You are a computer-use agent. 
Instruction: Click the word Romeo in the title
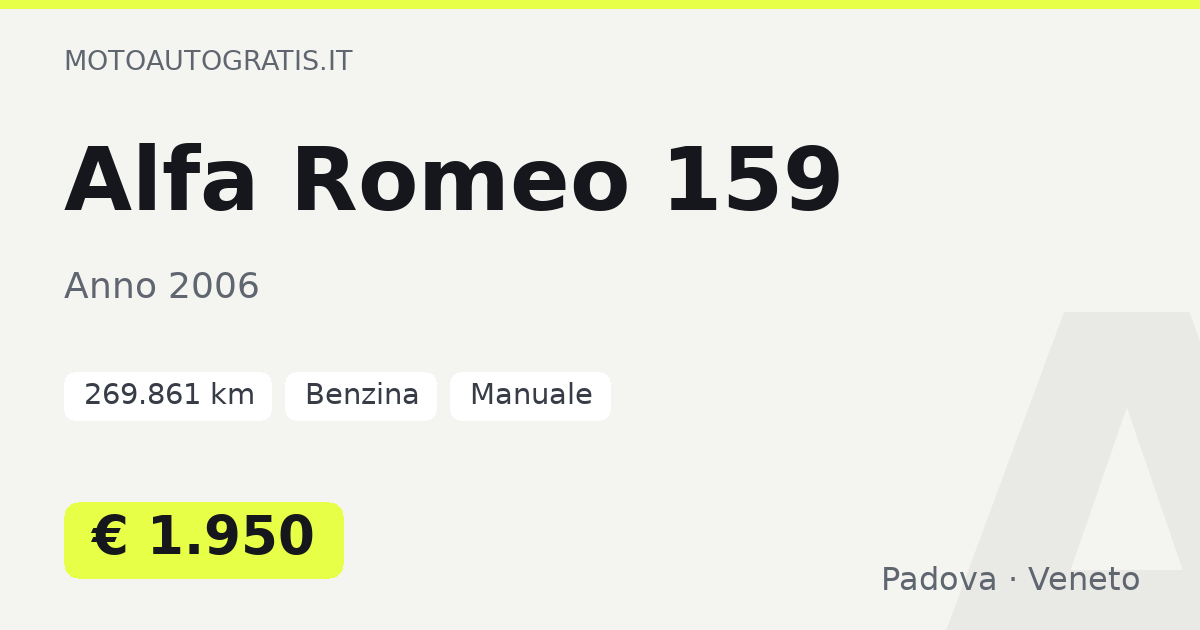[461, 182]
